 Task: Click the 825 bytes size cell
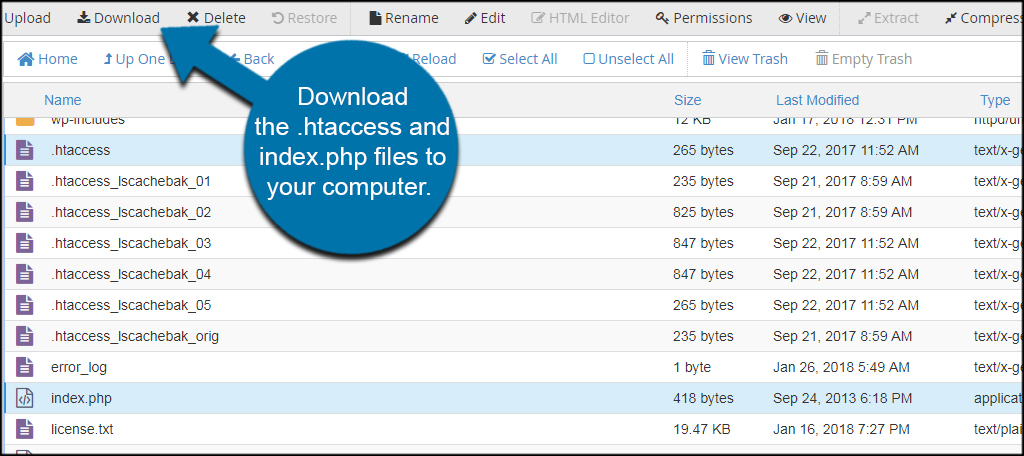click(703, 212)
